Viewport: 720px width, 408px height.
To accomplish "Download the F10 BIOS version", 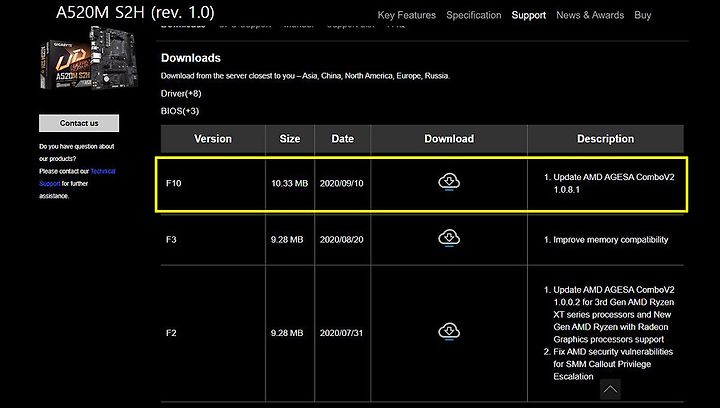I will (449, 182).
